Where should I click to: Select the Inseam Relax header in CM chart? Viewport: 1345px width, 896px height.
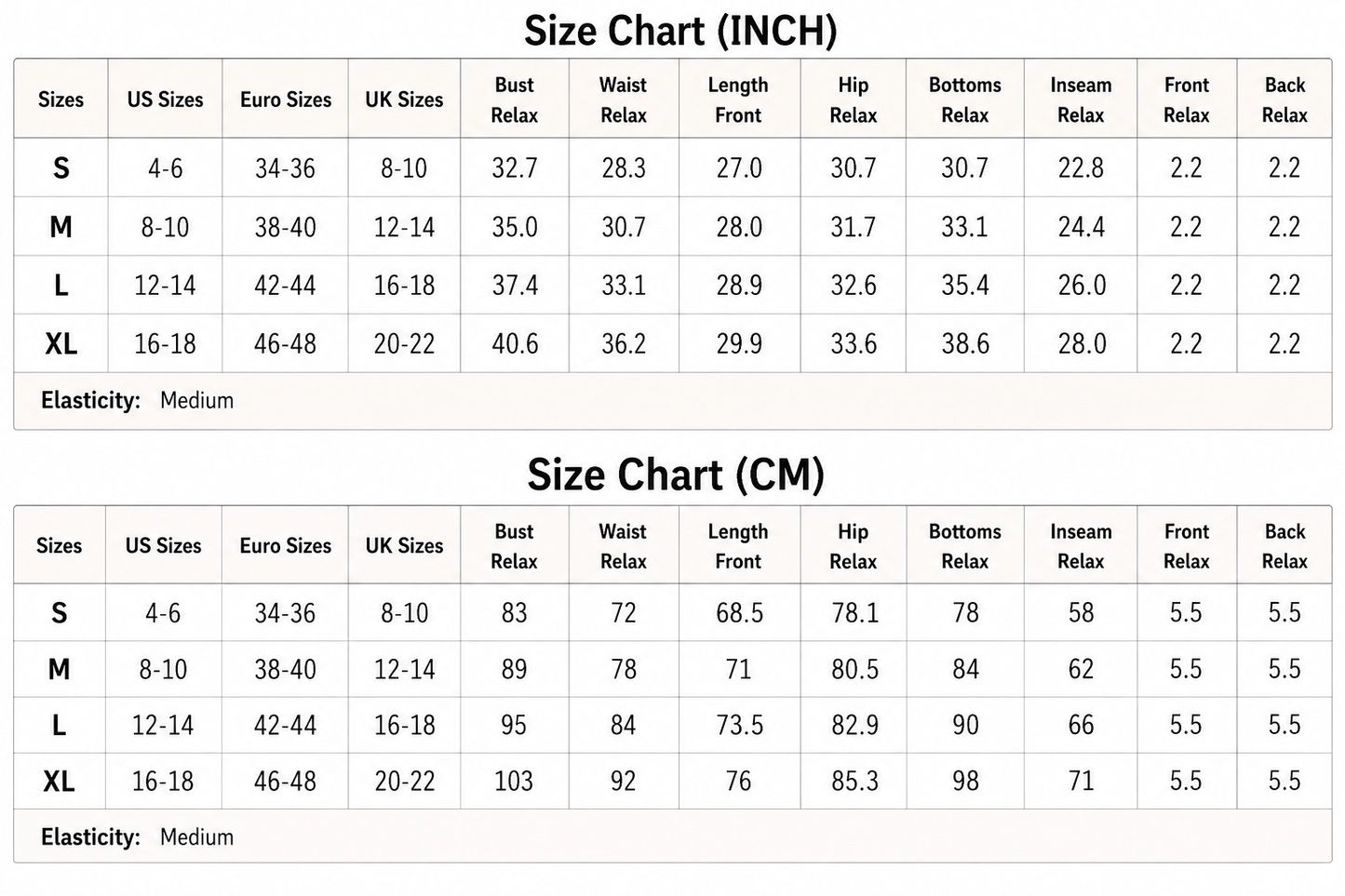(1081, 546)
